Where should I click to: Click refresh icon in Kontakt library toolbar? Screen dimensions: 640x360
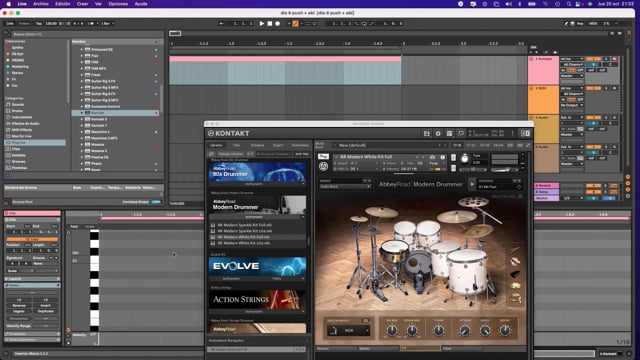[211, 154]
